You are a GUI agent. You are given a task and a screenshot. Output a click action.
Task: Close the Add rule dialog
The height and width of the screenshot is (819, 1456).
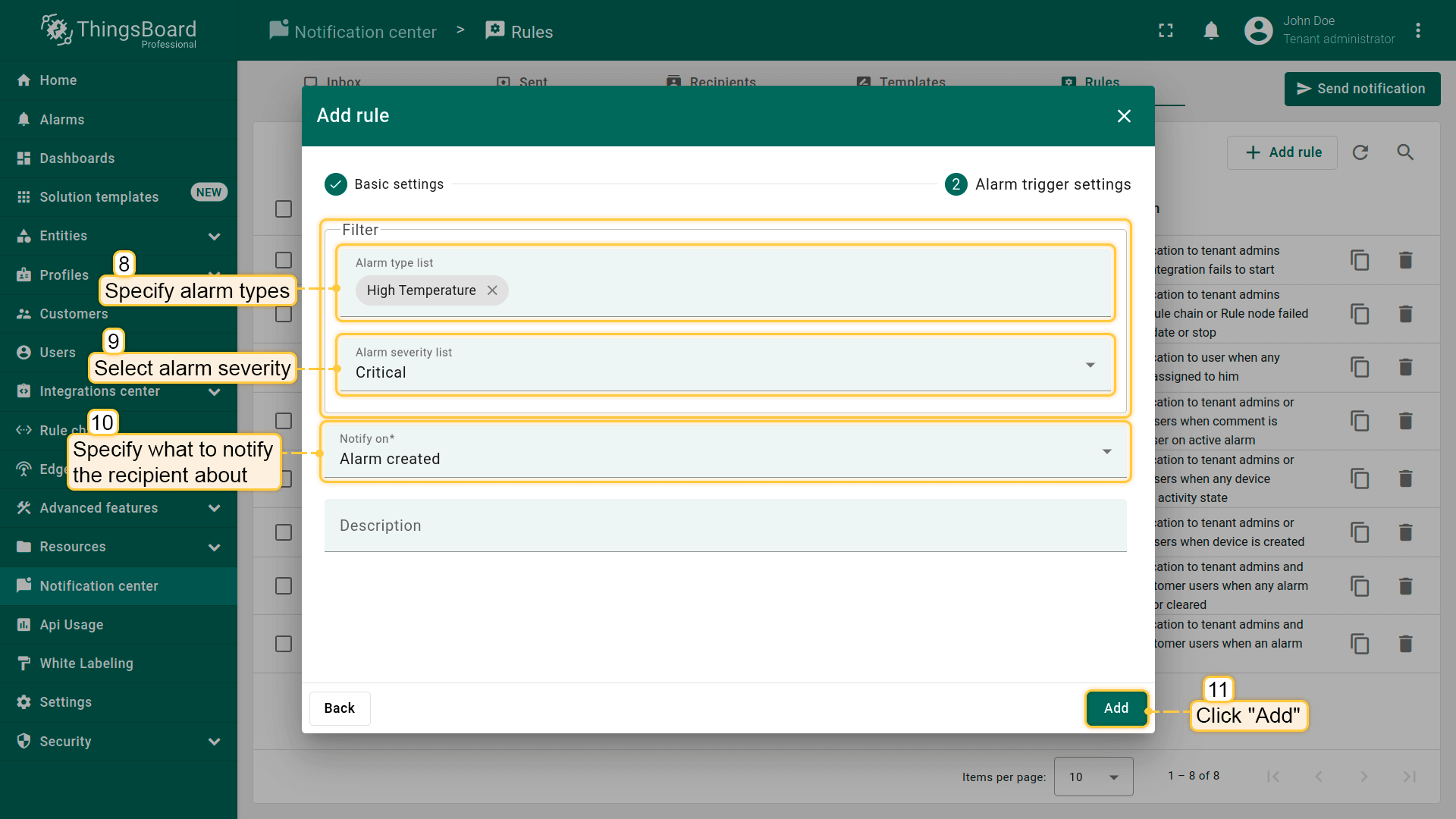(1124, 116)
